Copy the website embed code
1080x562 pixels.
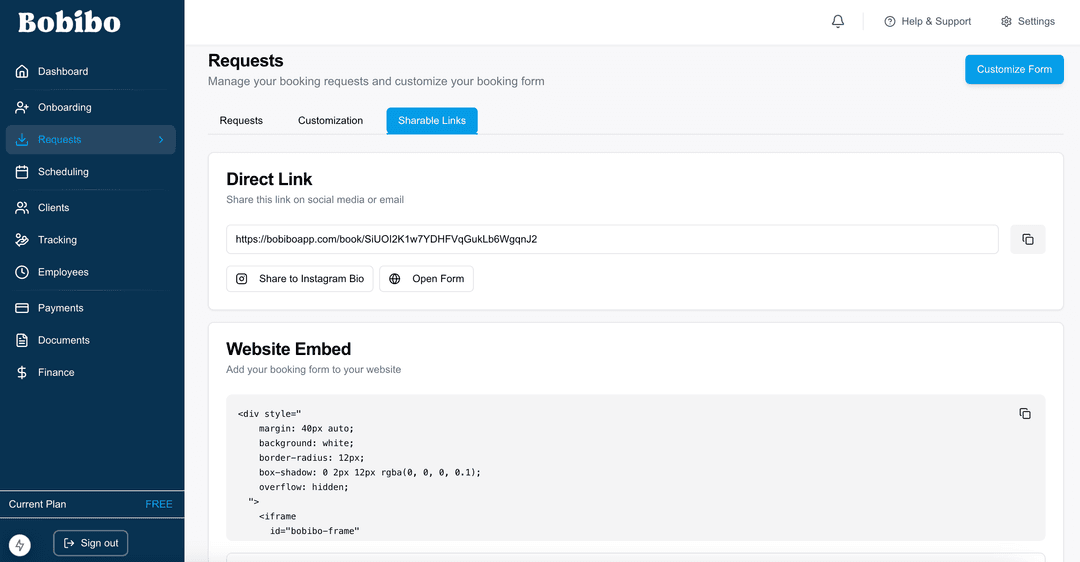pos(1024,414)
